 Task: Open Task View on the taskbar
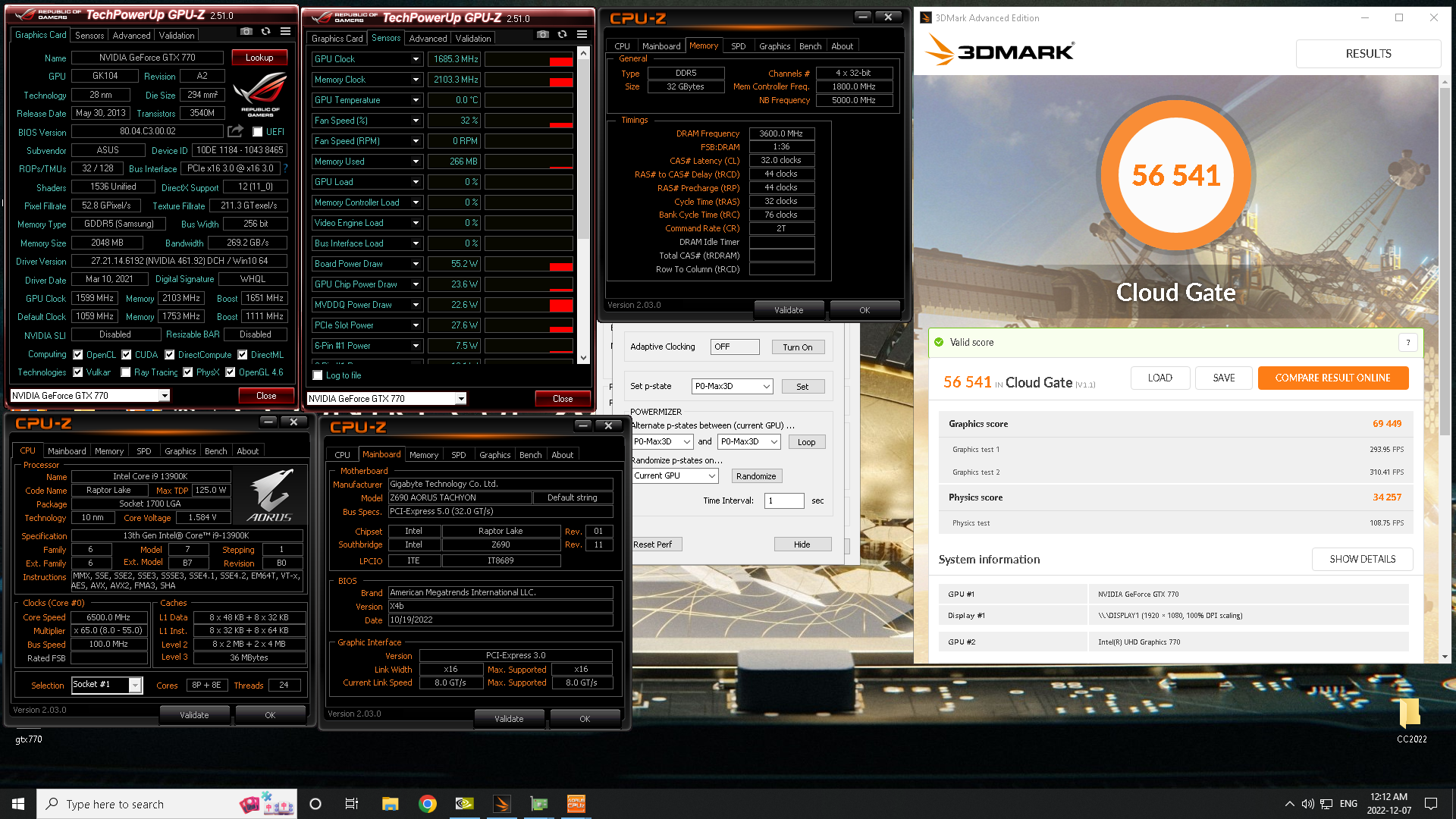point(352,804)
